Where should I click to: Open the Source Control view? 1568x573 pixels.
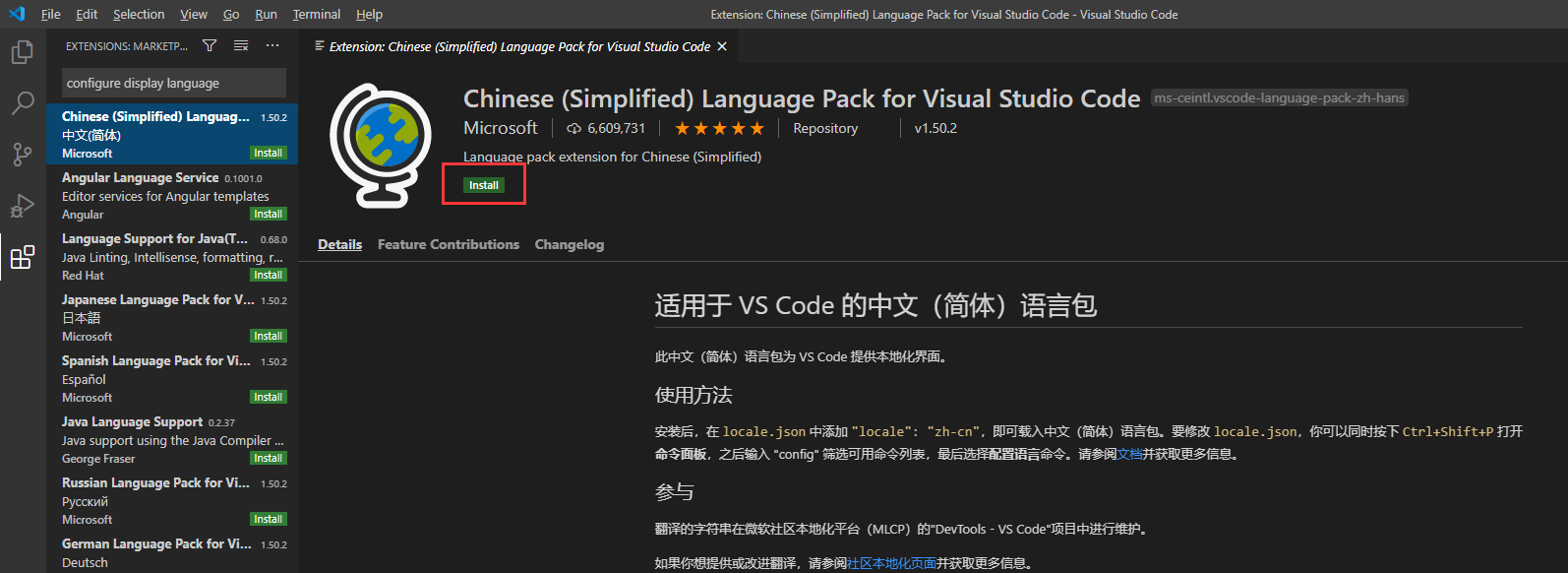22,155
